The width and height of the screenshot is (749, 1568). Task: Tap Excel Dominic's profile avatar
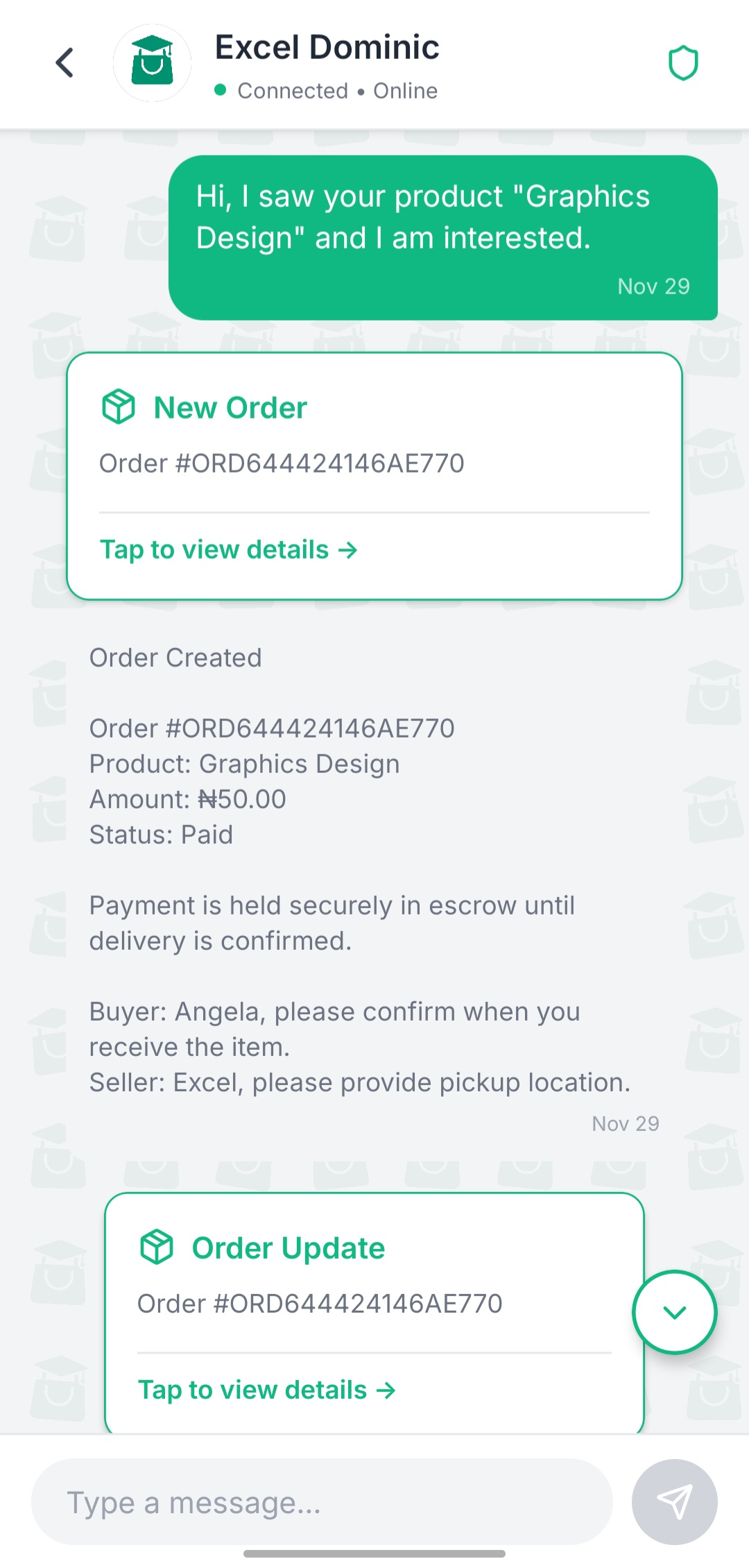coord(152,63)
